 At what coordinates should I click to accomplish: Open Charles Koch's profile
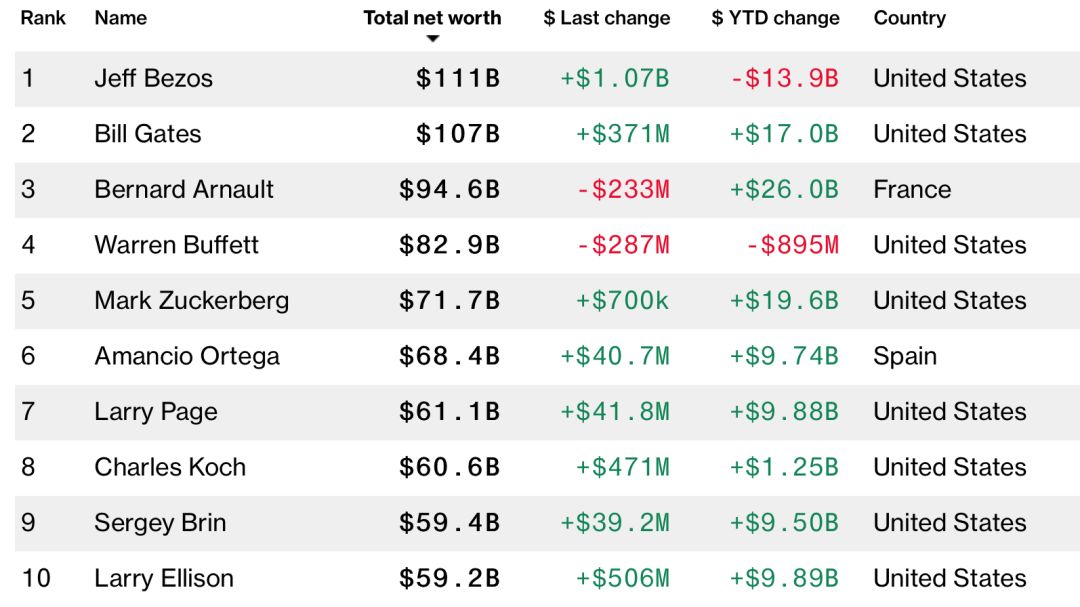tap(170, 467)
